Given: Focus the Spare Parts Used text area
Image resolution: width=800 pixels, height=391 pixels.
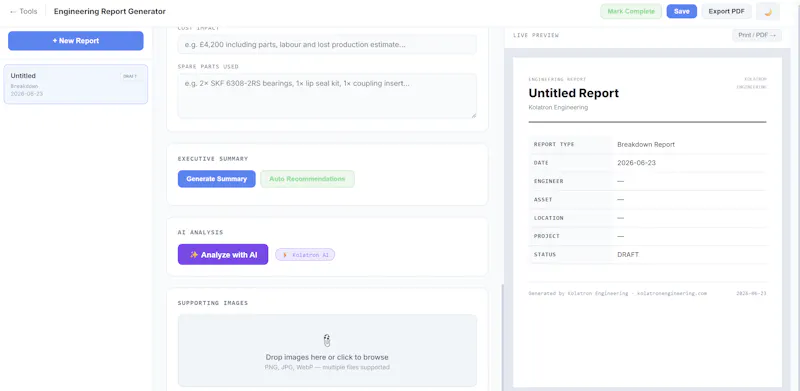Looking at the screenshot, I should 327,96.
